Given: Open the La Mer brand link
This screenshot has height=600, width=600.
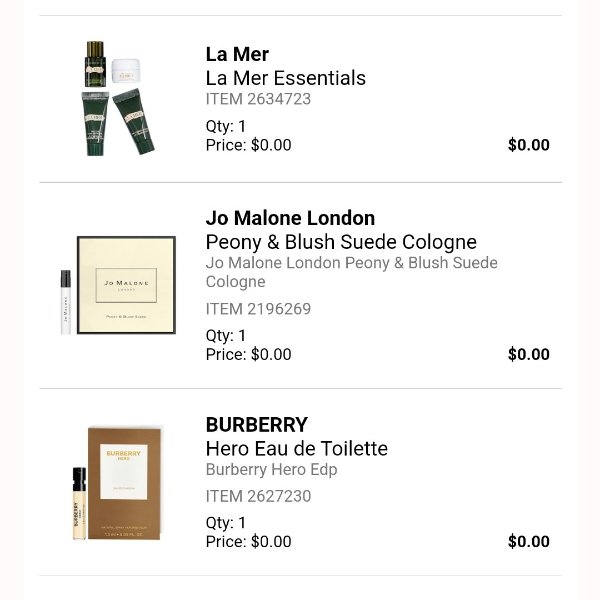Looking at the screenshot, I should coord(237,54).
